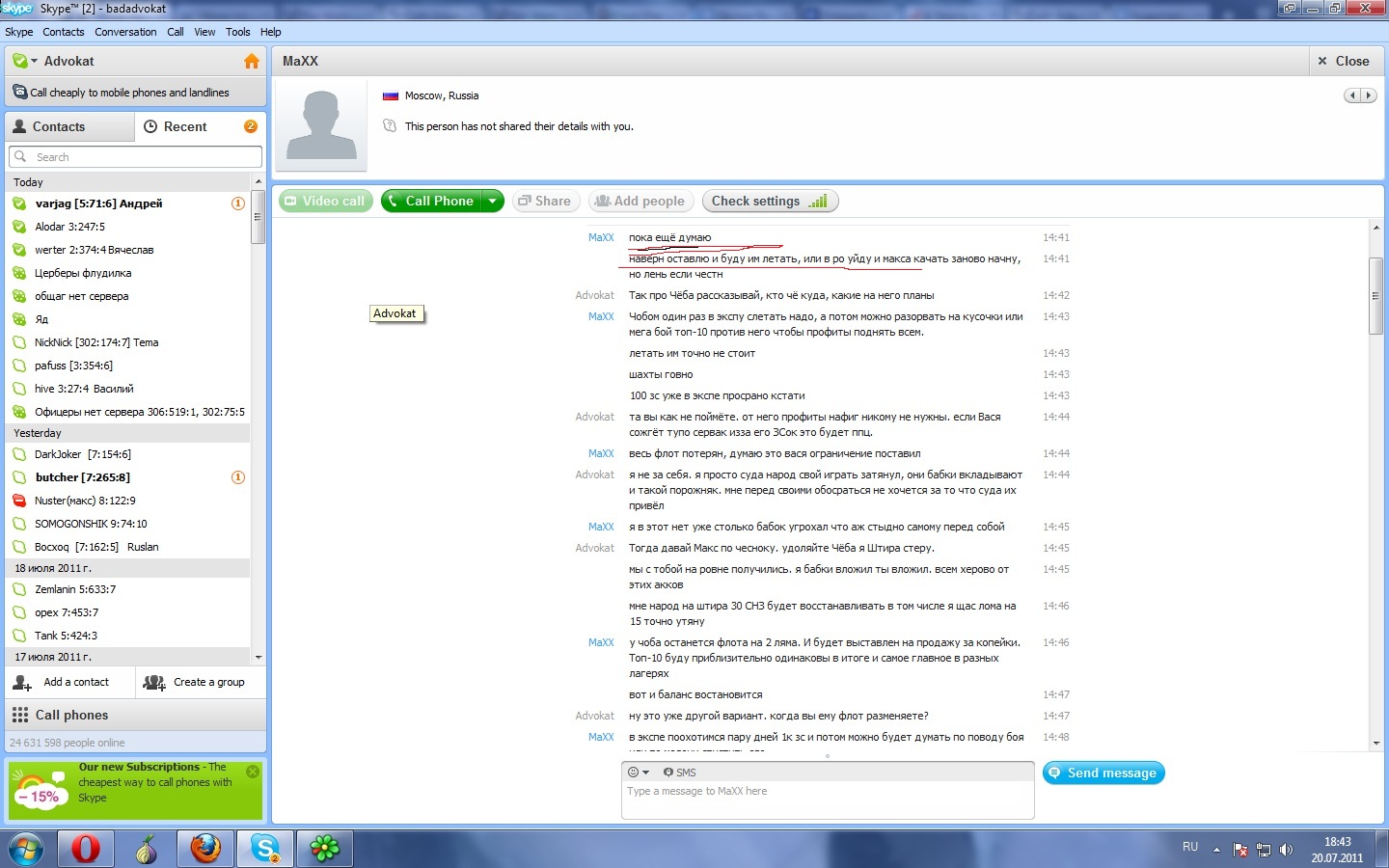Select contact DarkJoker [7:154:6]

128,454
